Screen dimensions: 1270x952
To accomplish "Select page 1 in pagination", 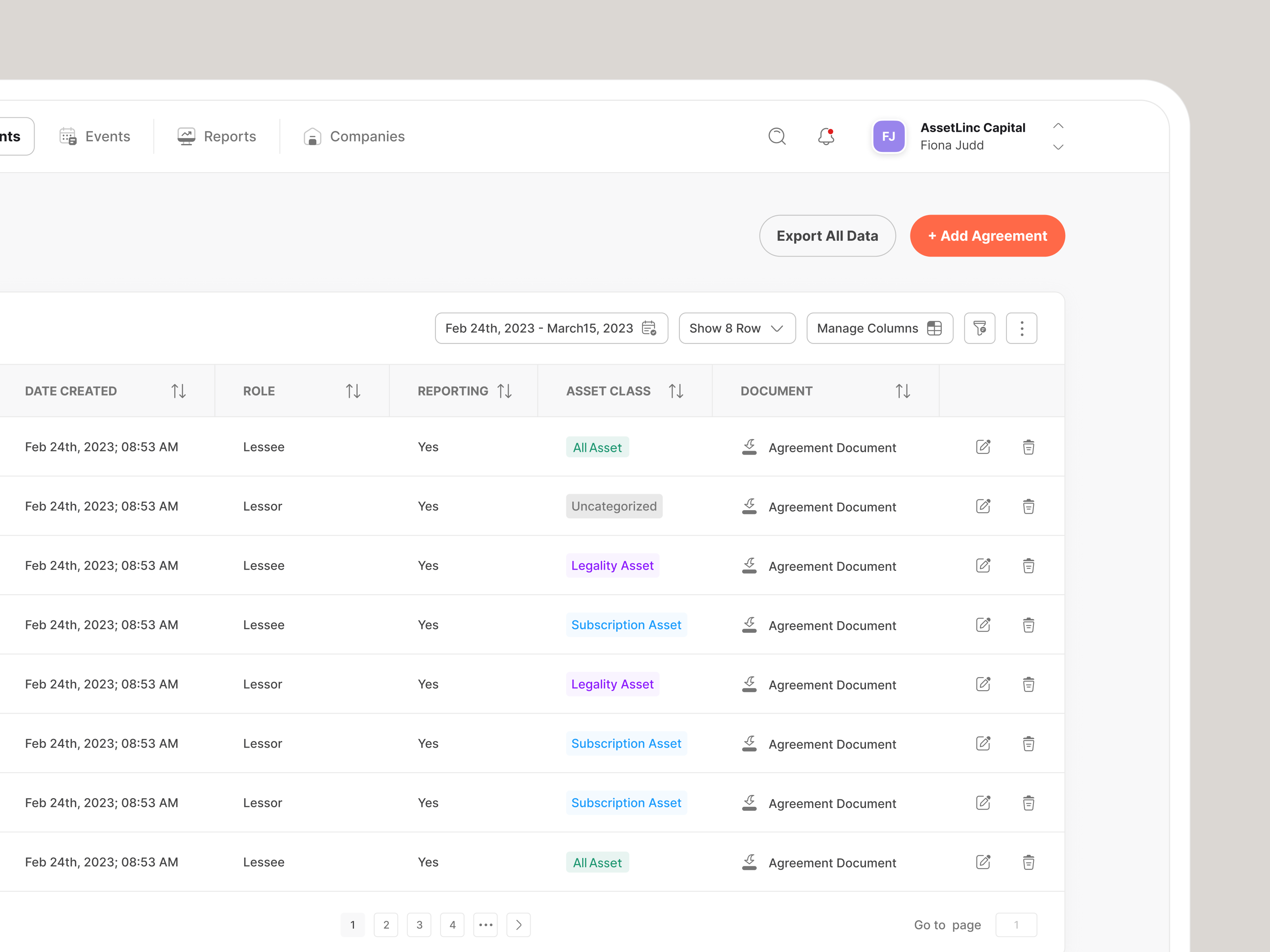I will point(352,925).
